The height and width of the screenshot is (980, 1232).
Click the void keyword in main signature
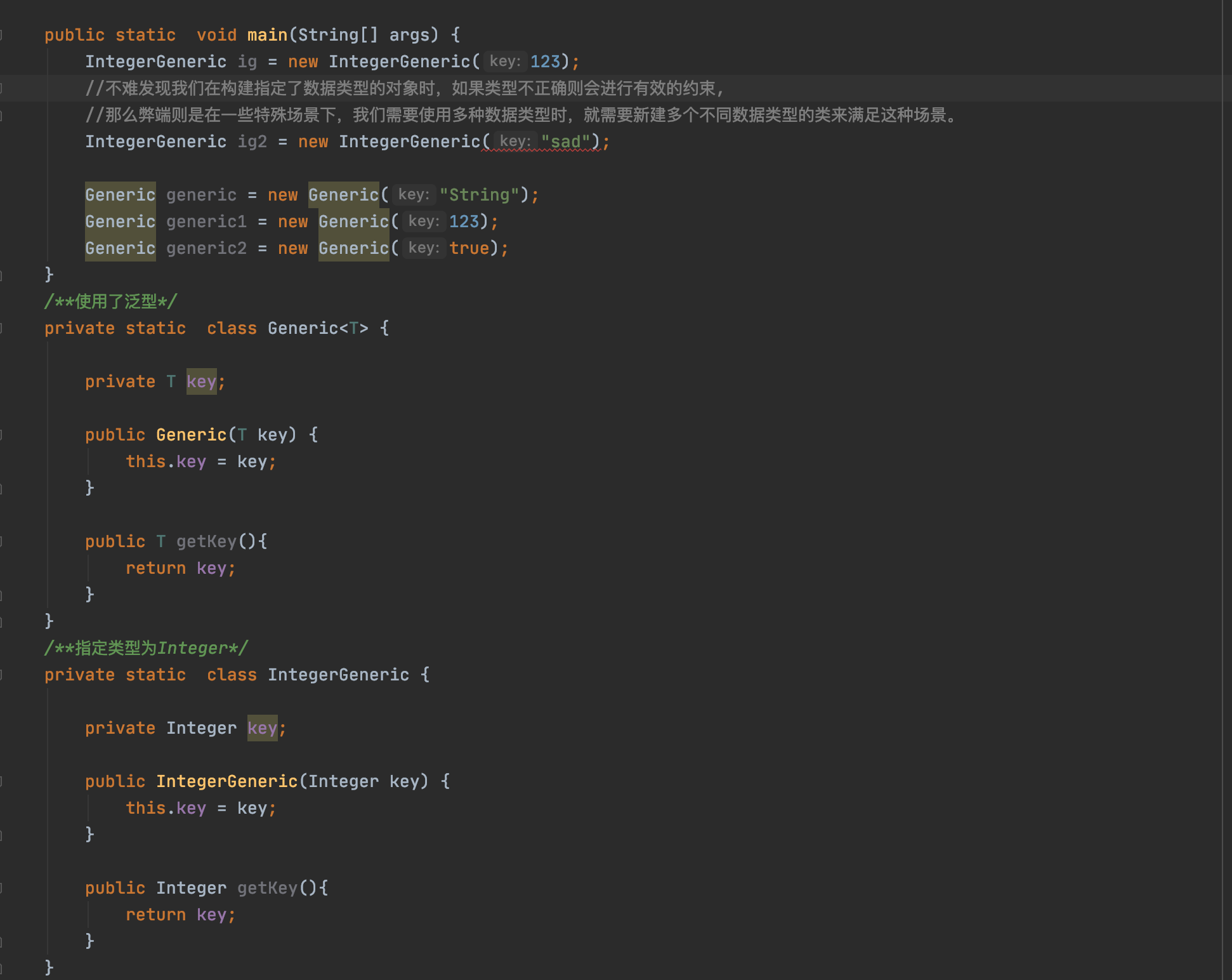point(217,35)
